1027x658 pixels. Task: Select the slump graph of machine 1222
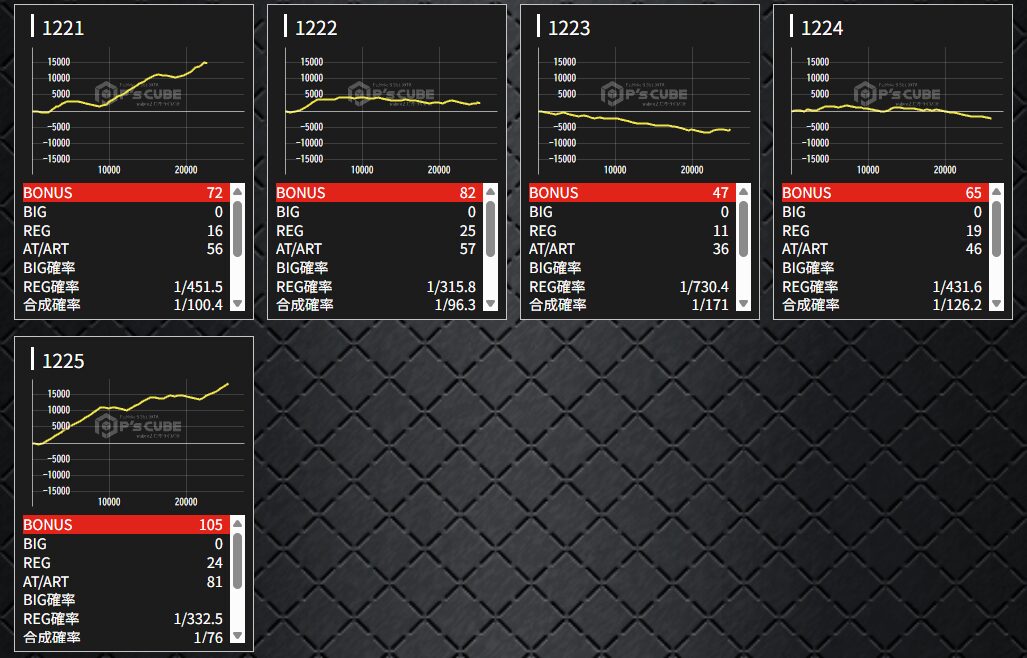click(x=390, y=111)
